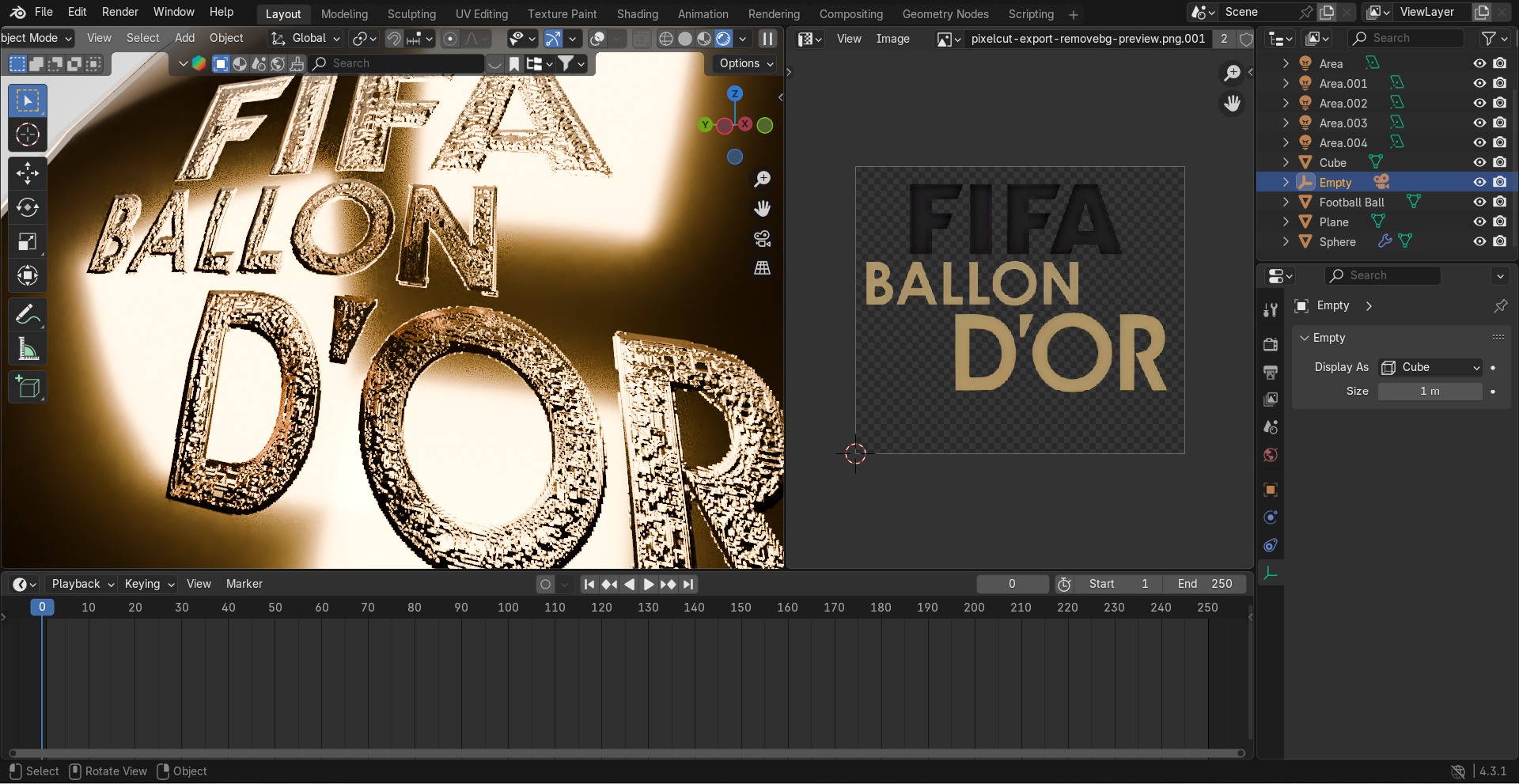This screenshot has width=1519, height=784.
Task: Open the Physics properties tab
Action: [1271, 517]
